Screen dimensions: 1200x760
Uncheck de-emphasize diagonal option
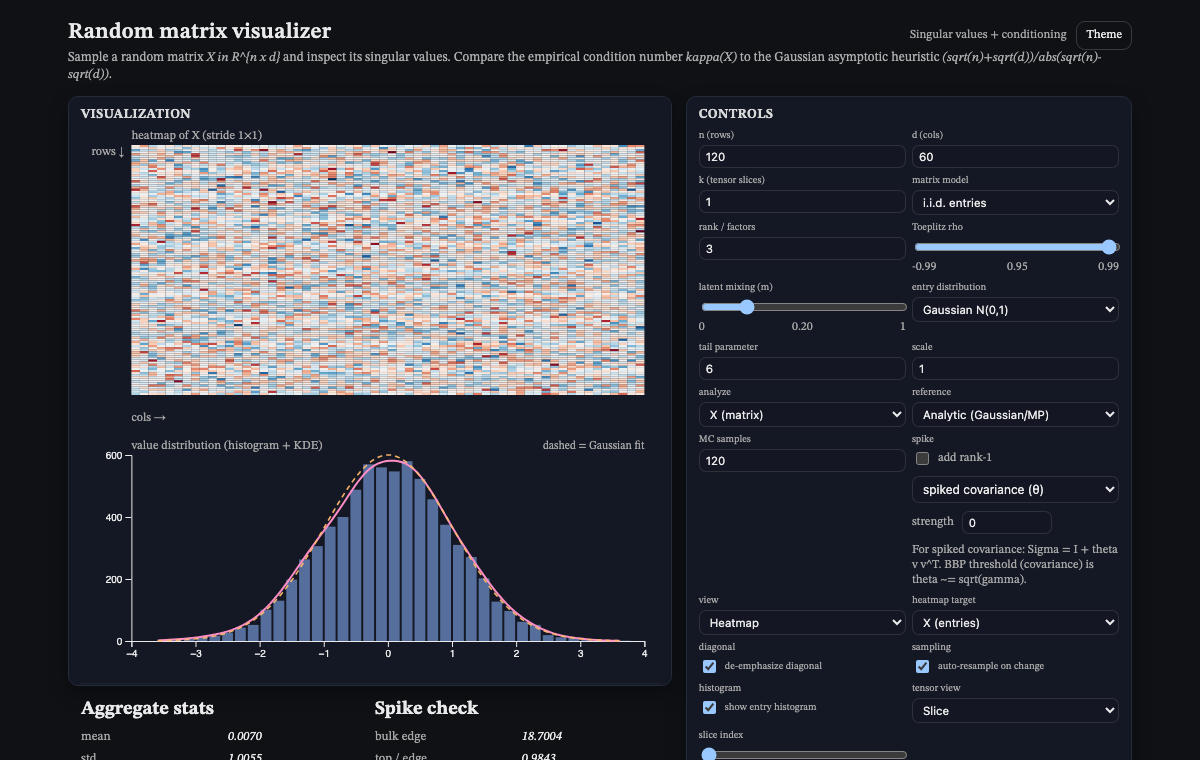pos(709,666)
